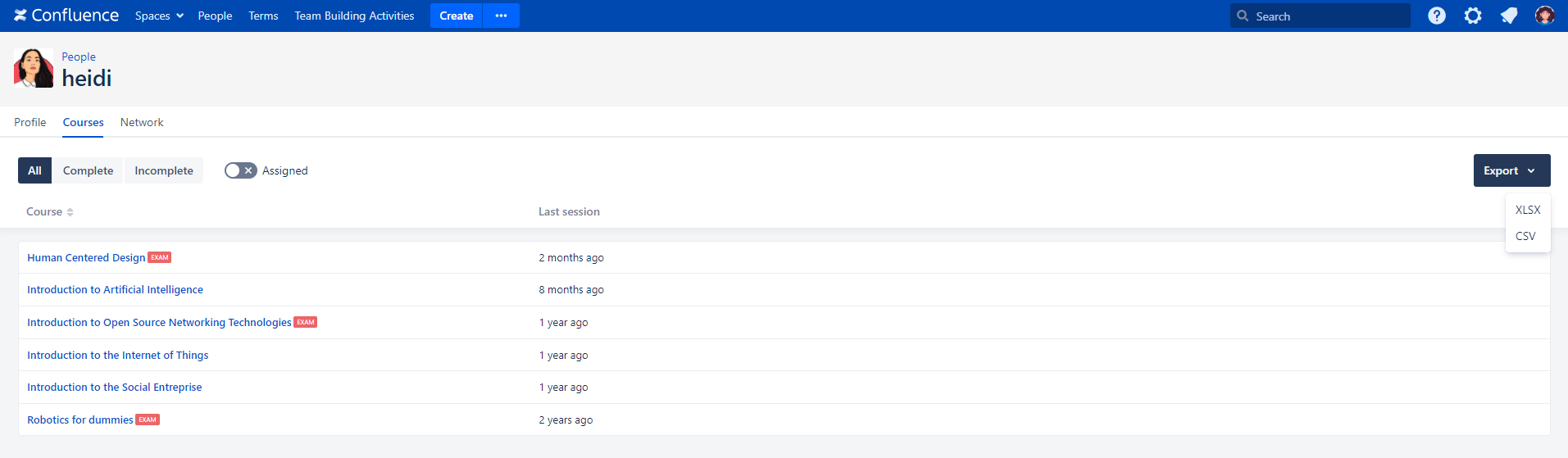Select the Complete filter button
This screenshot has width=1568, height=458.
tap(88, 170)
